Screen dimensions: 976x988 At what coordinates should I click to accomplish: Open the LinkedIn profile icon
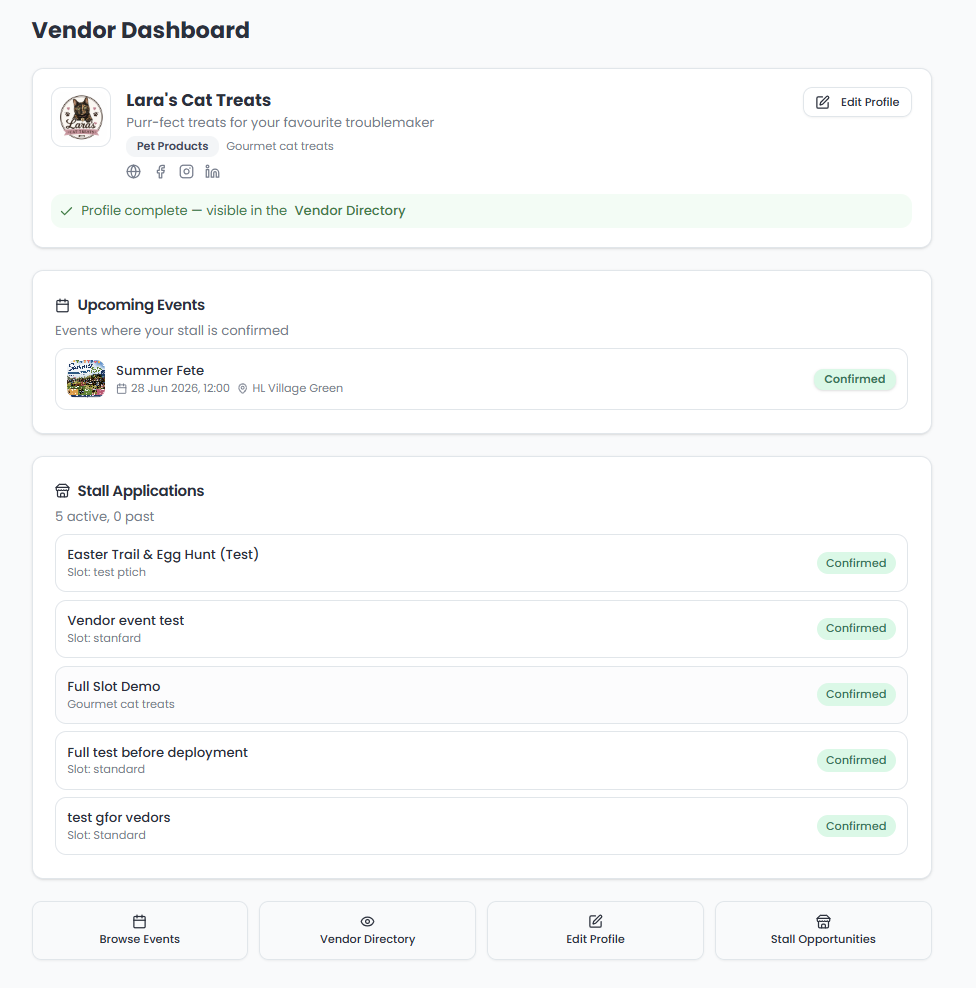[212, 171]
